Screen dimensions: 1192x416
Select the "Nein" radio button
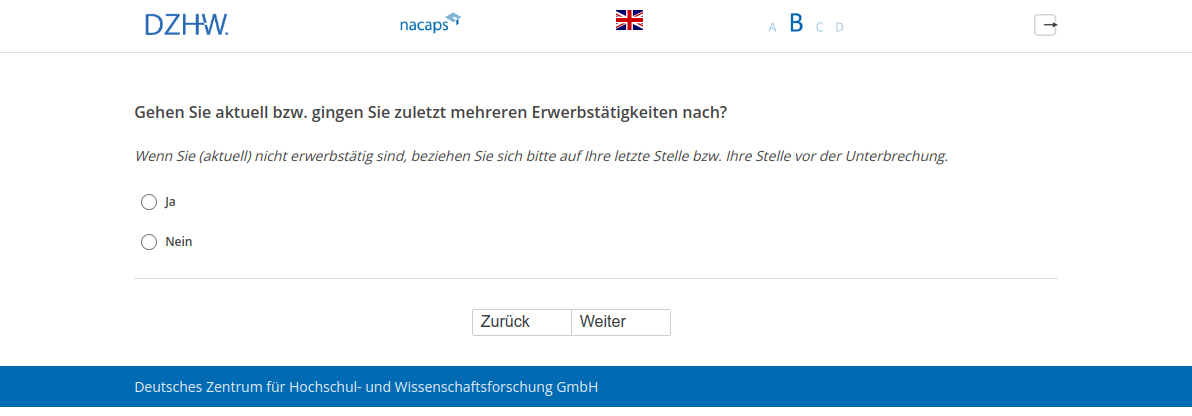tap(149, 242)
